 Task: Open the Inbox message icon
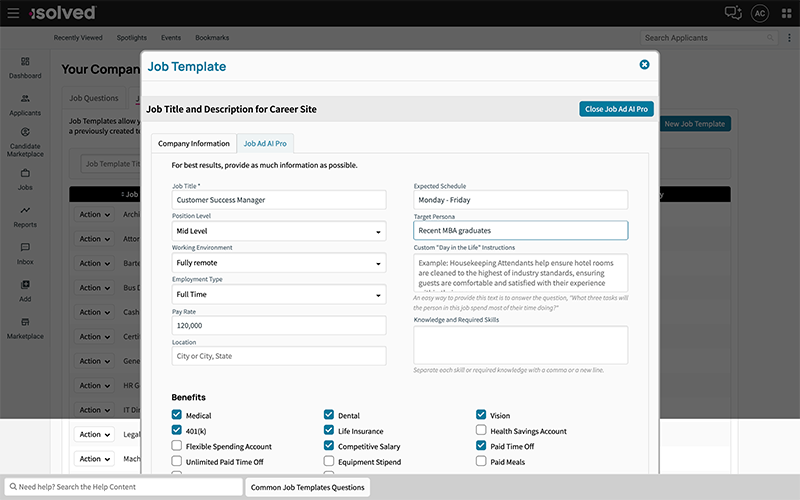coord(25,248)
